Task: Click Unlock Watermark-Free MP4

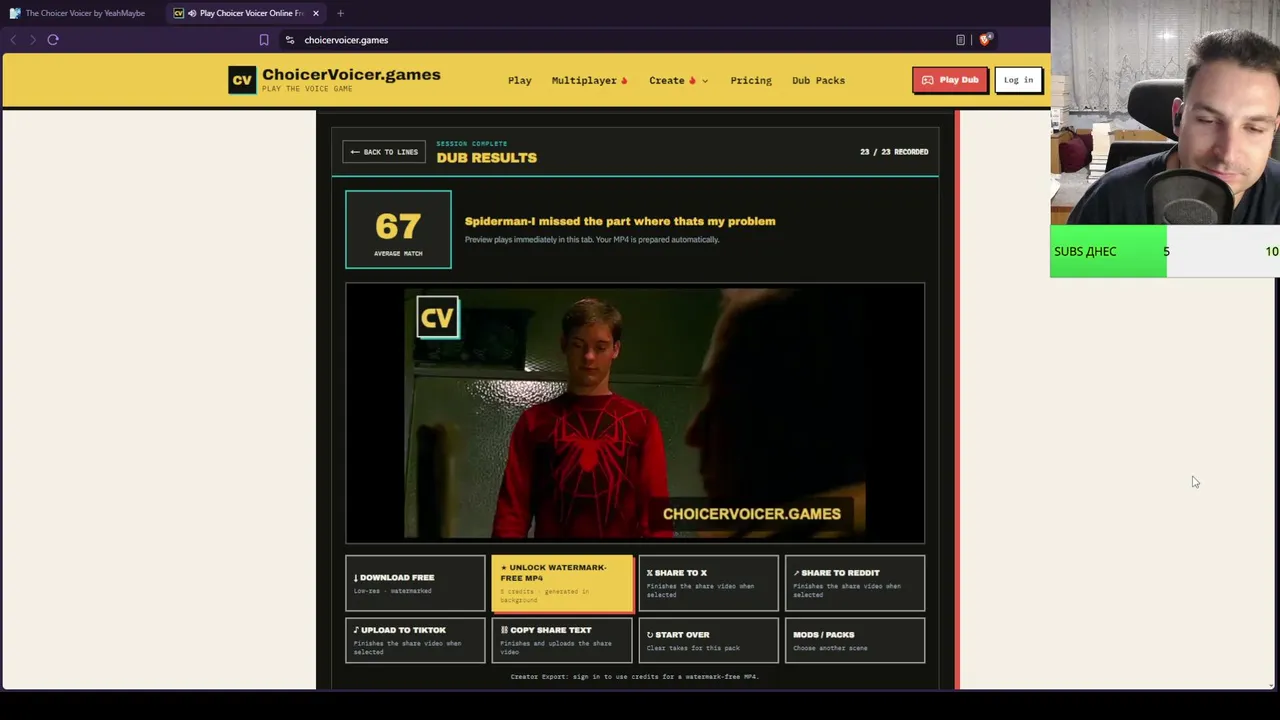Action: 562,583
